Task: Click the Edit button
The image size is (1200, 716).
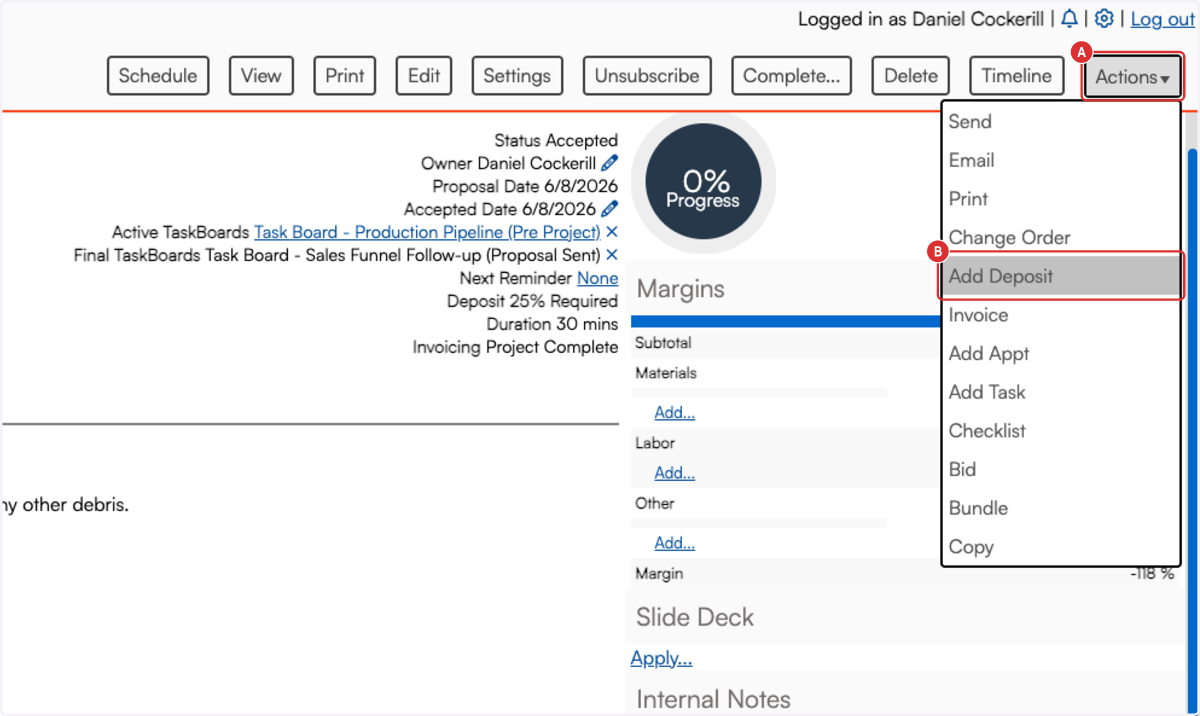Action: tap(424, 76)
